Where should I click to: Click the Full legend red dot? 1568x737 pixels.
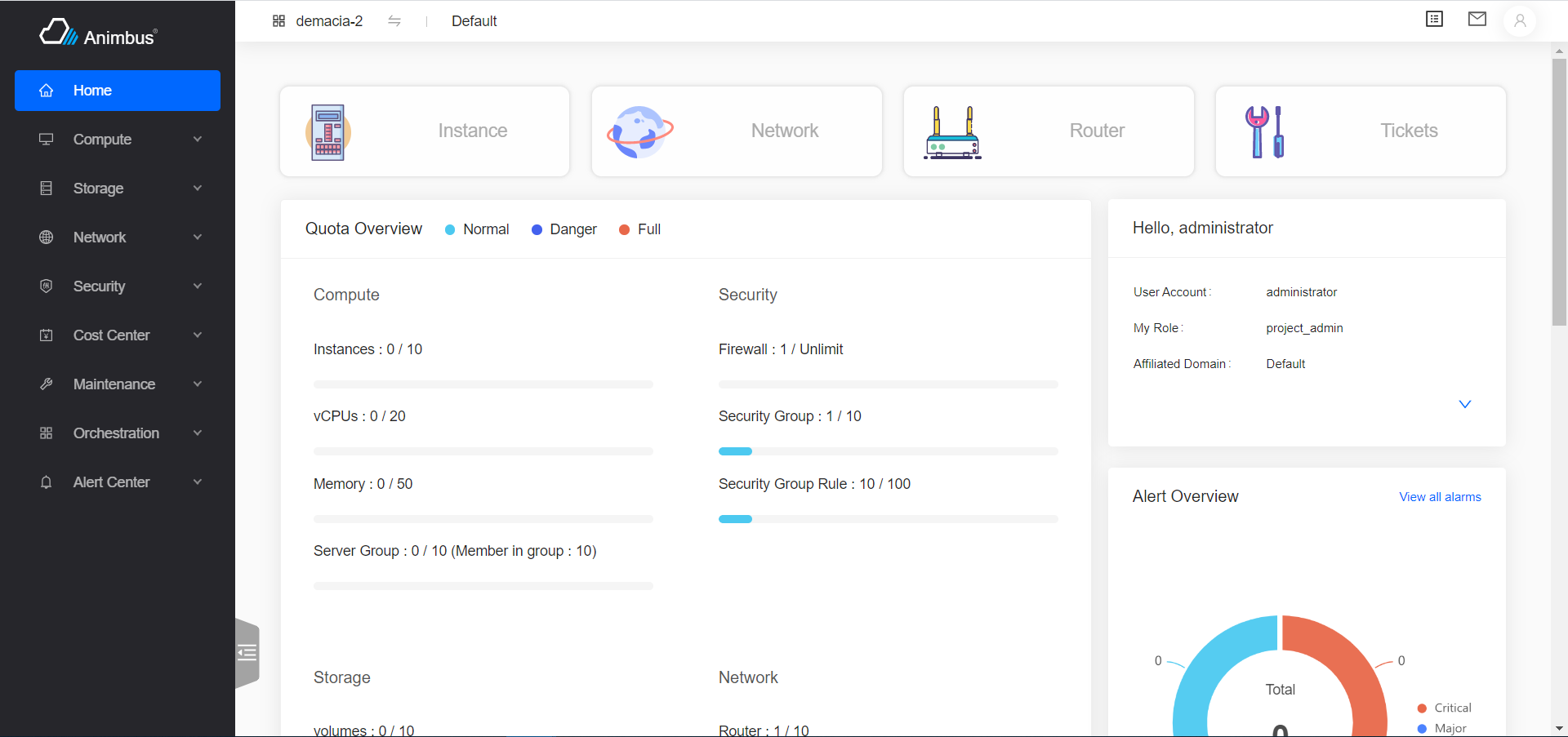point(624,230)
